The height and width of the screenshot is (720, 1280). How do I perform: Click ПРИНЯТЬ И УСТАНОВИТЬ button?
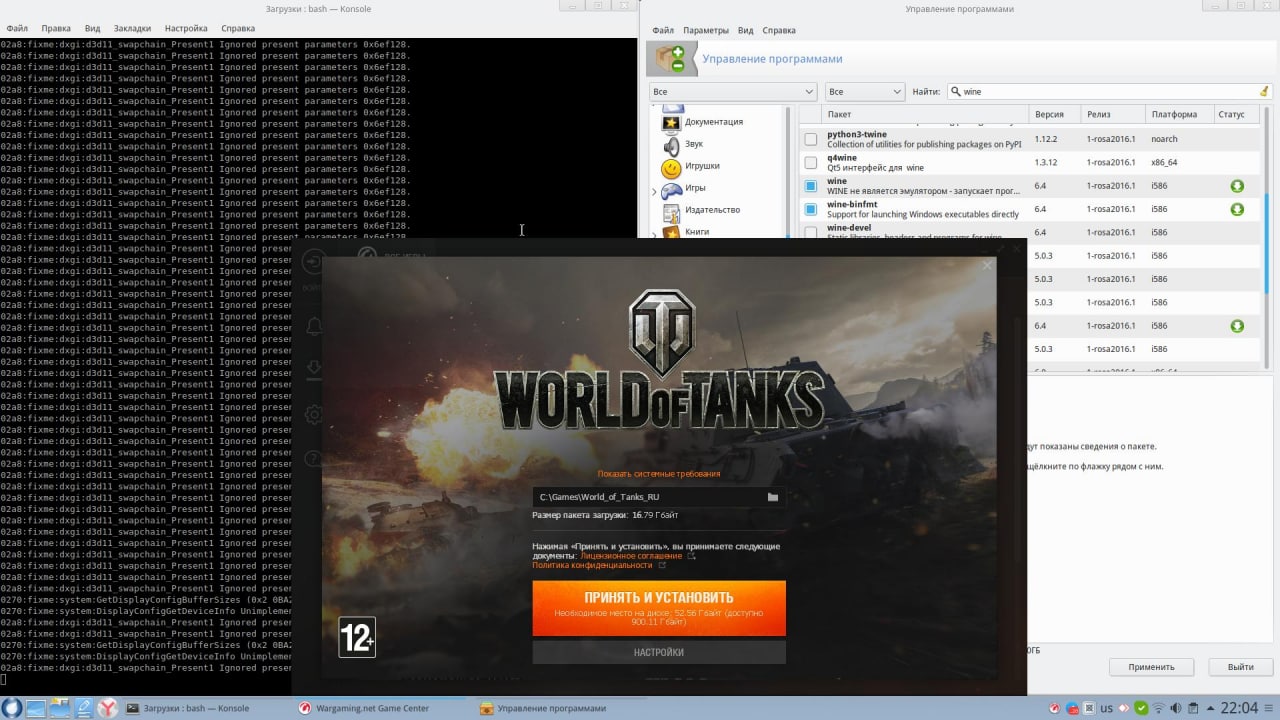[x=659, y=609]
